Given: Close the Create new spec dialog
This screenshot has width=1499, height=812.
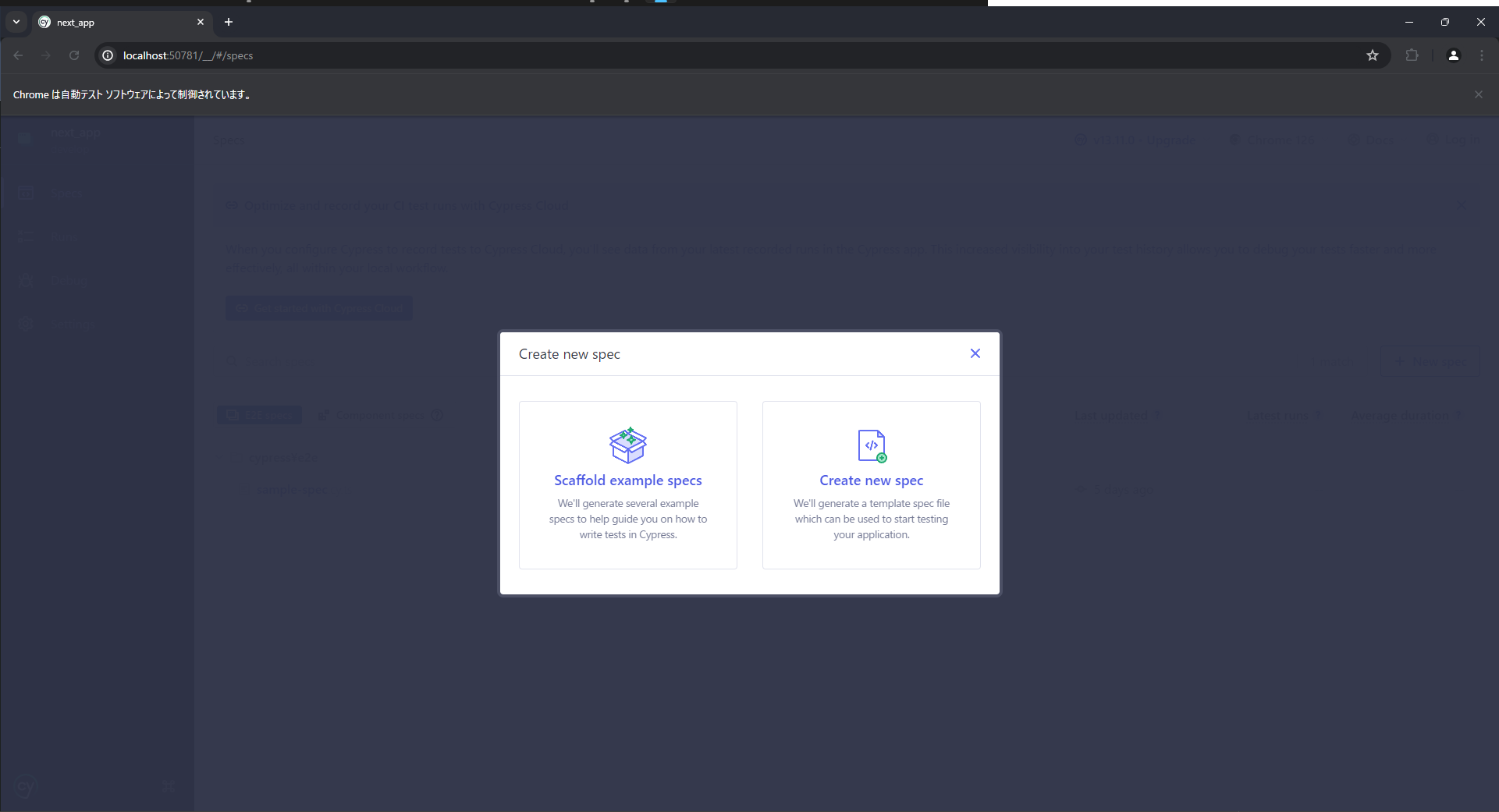Looking at the screenshot, I should [975, 353].
